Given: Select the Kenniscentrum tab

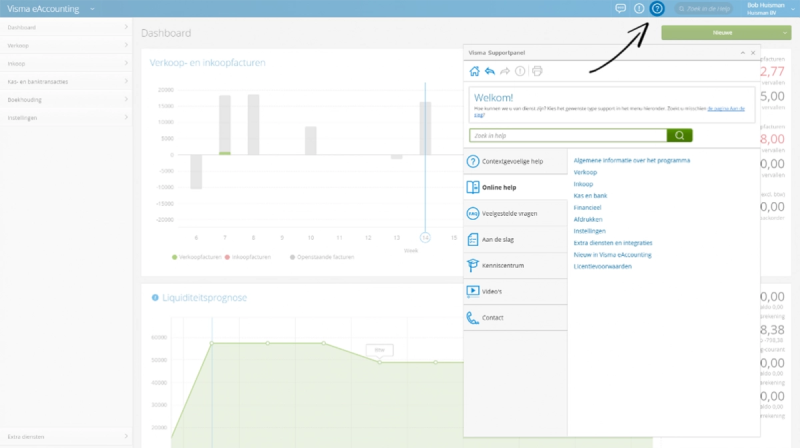Looking at the screenshot, I should pyautogui.click(x=515, y=265).
